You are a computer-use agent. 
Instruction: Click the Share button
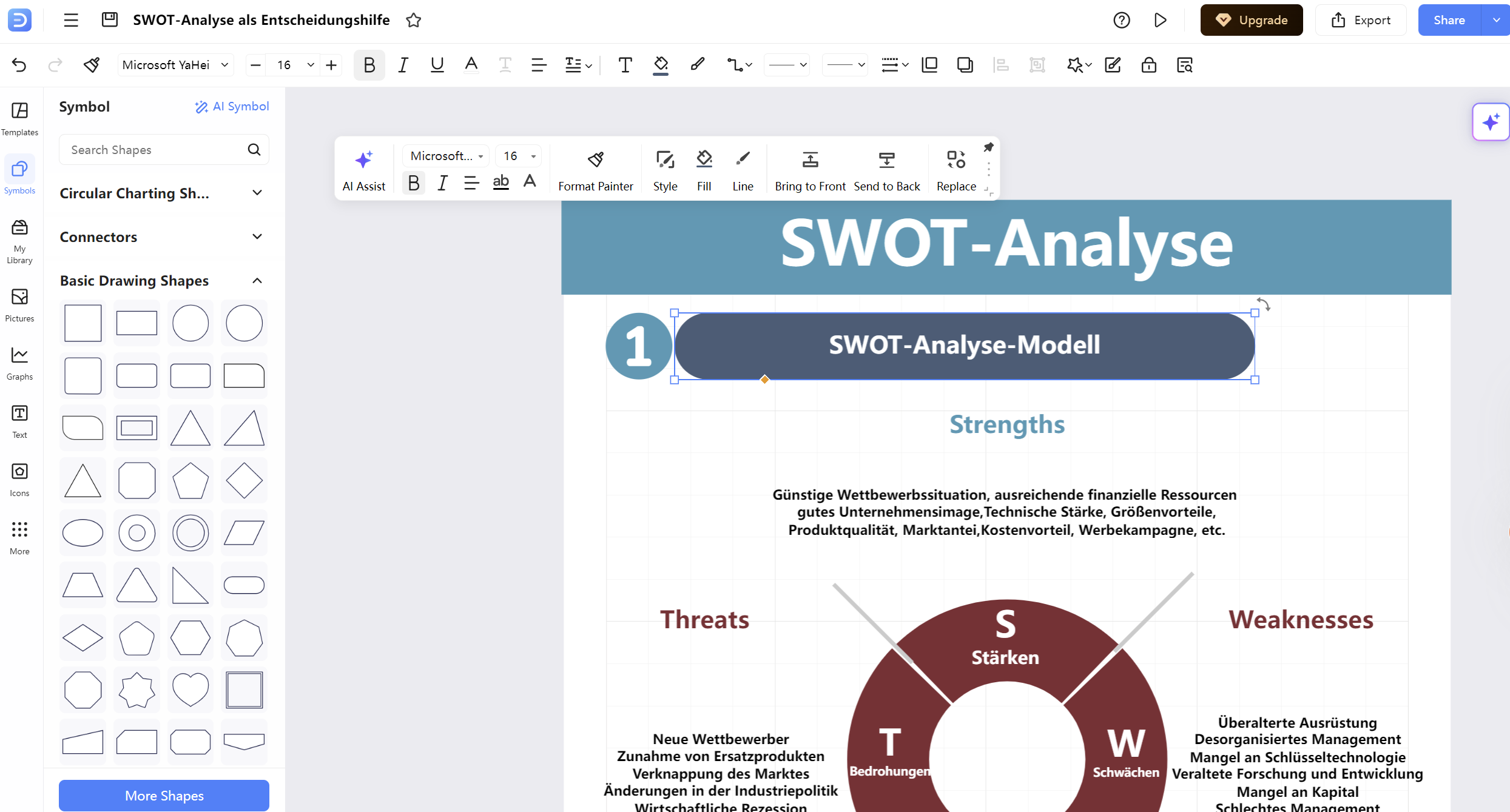pos(1449,20)
